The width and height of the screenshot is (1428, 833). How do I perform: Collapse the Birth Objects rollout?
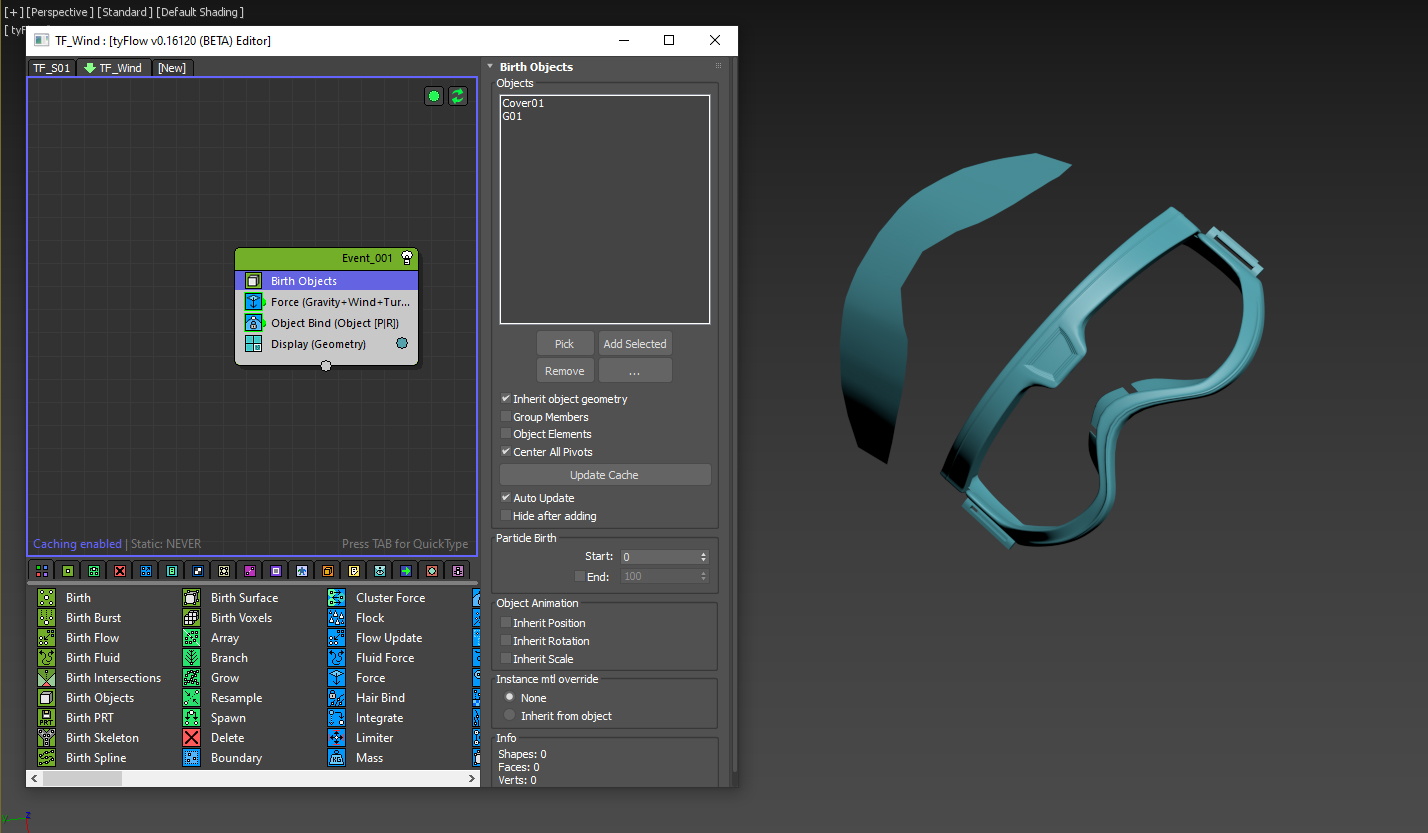click(x=490, y=67)
